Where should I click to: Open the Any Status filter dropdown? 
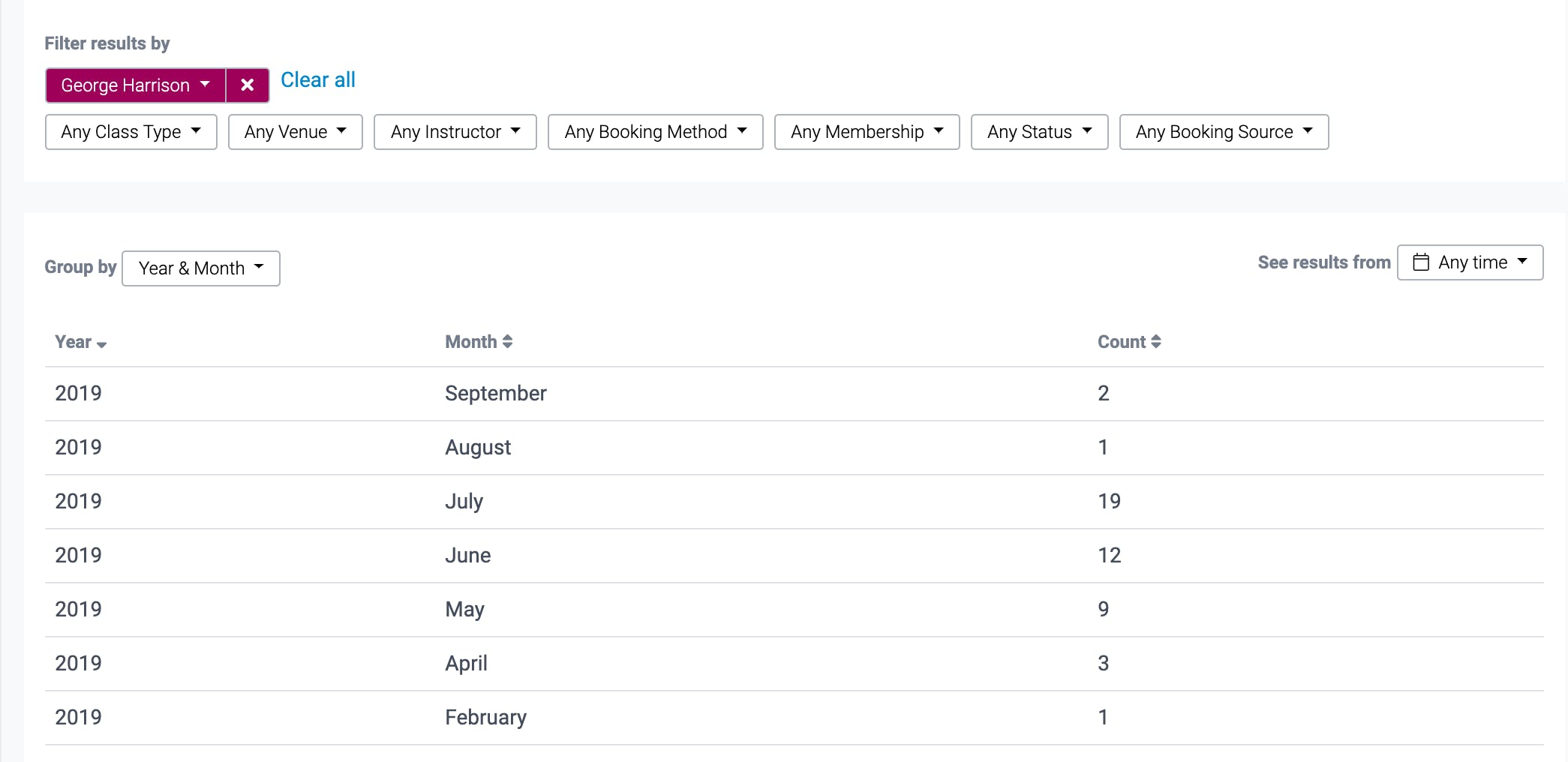[1038, 131]
